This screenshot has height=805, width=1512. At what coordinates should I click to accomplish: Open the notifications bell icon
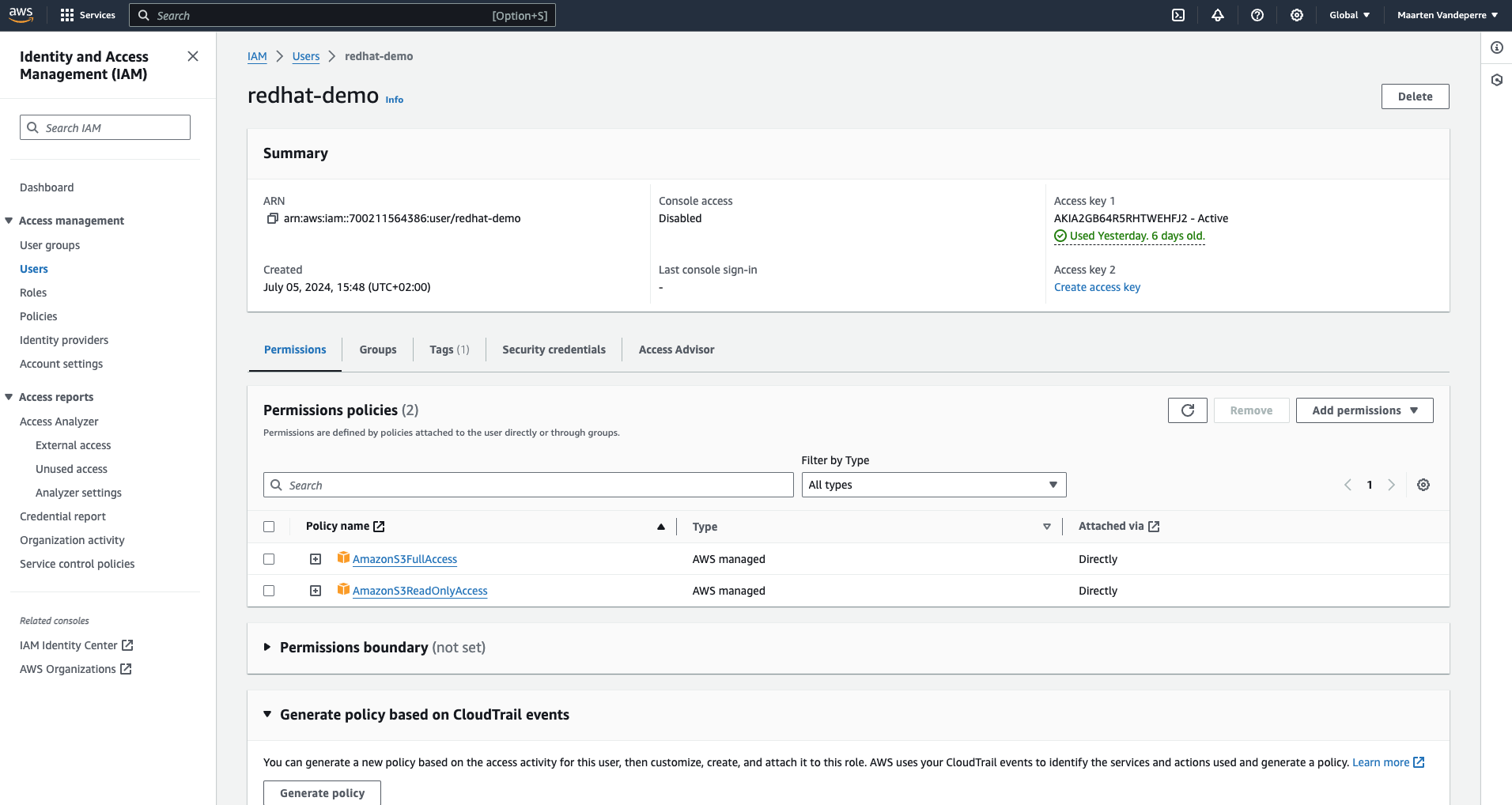(x=1218, y=15)
